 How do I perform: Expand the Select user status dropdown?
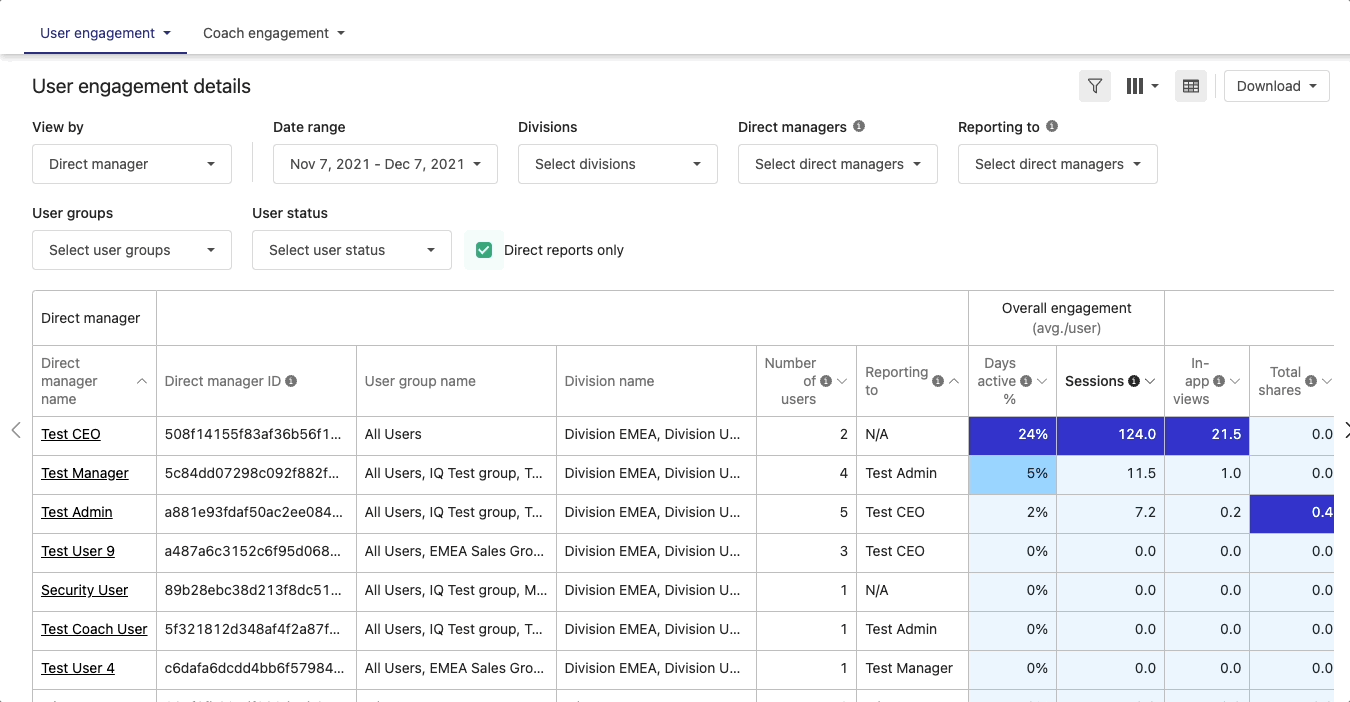coord(352,250)
